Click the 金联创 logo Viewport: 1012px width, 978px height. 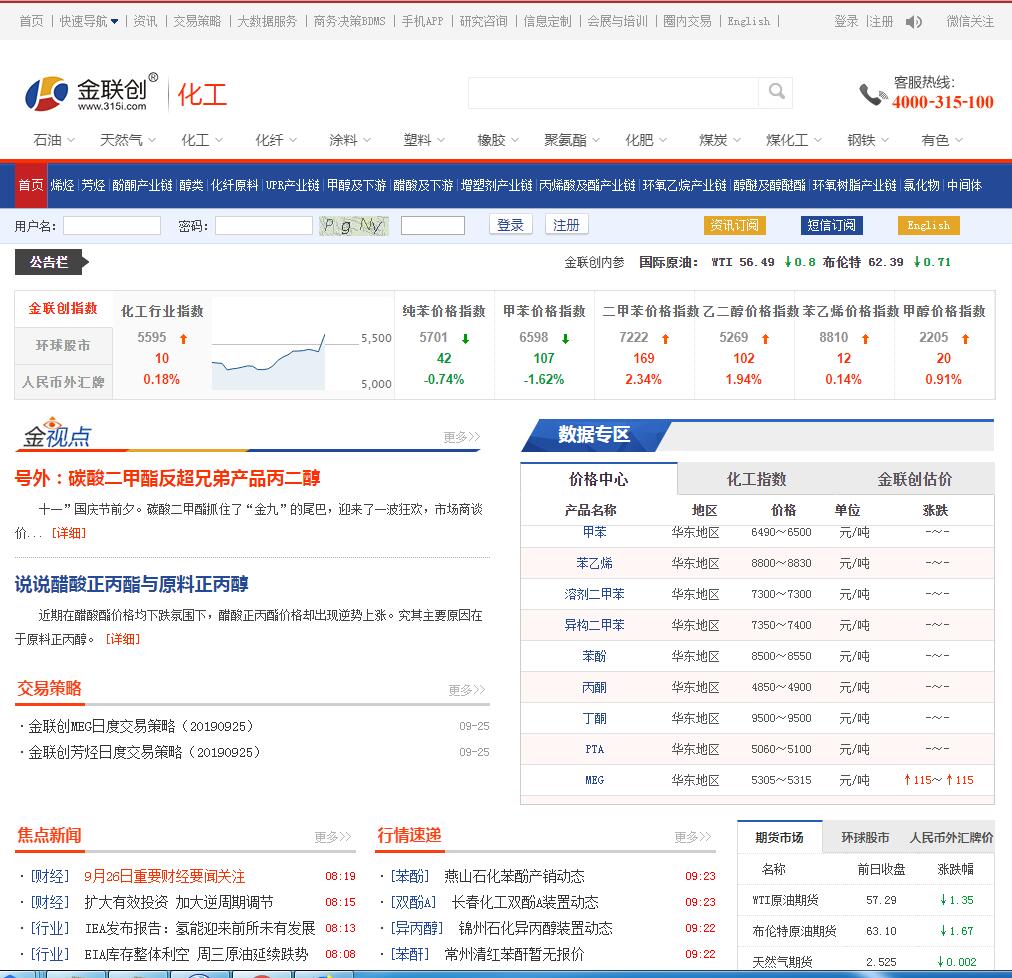pyautogui.click(x=91, y=94)
